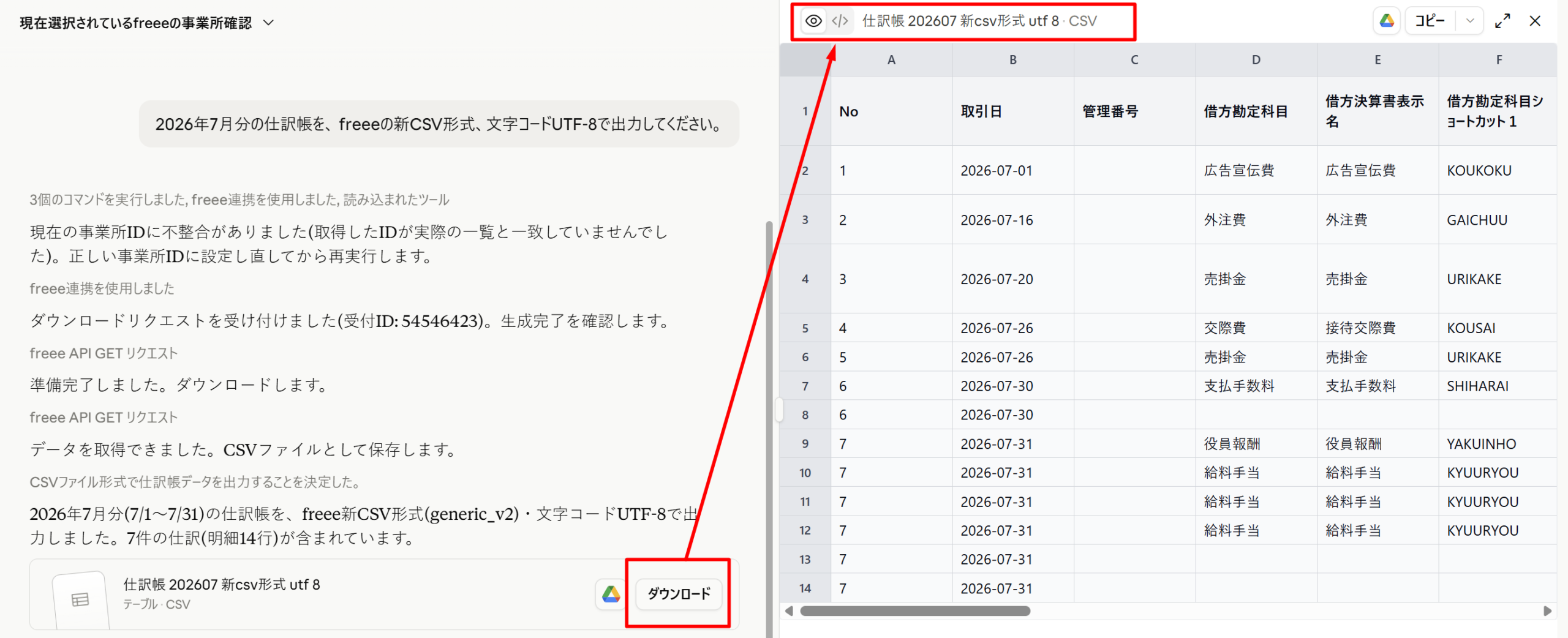Click the 役員報酬 cell in column E
This screenshot has height=638, width=1568.
(1378, 444)
